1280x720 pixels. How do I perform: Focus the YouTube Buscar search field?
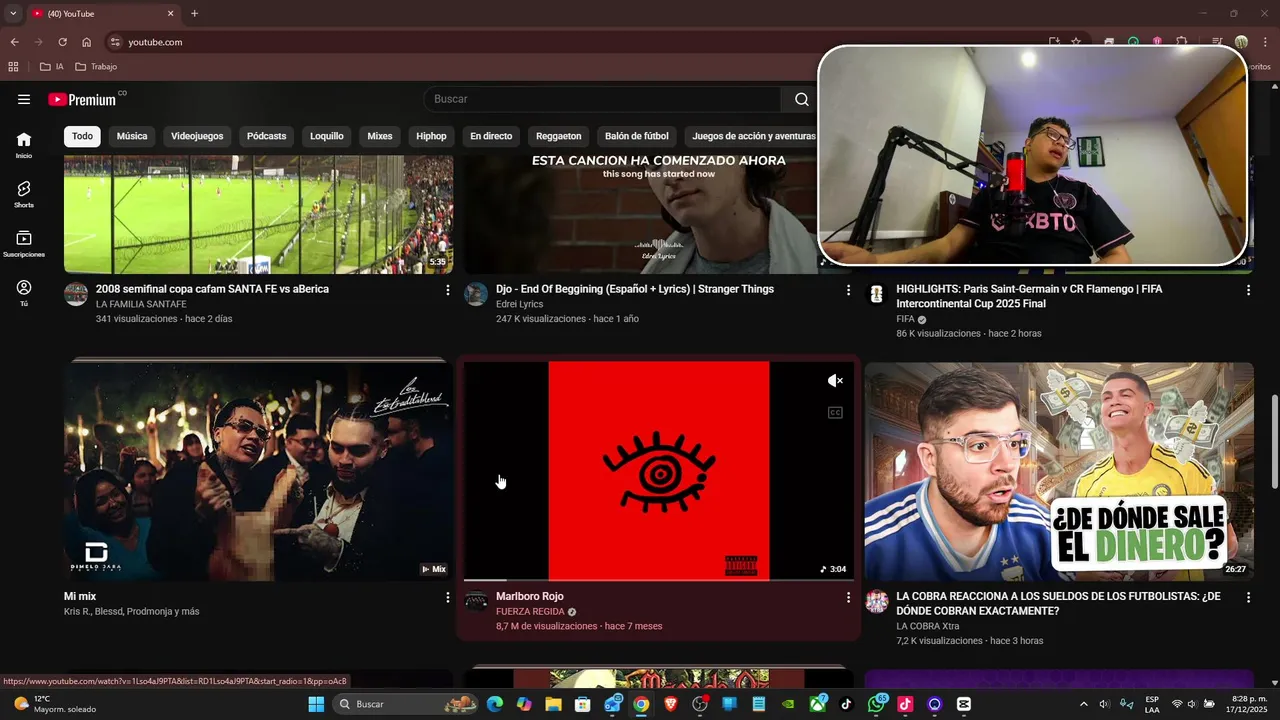(x=603, y=99)
